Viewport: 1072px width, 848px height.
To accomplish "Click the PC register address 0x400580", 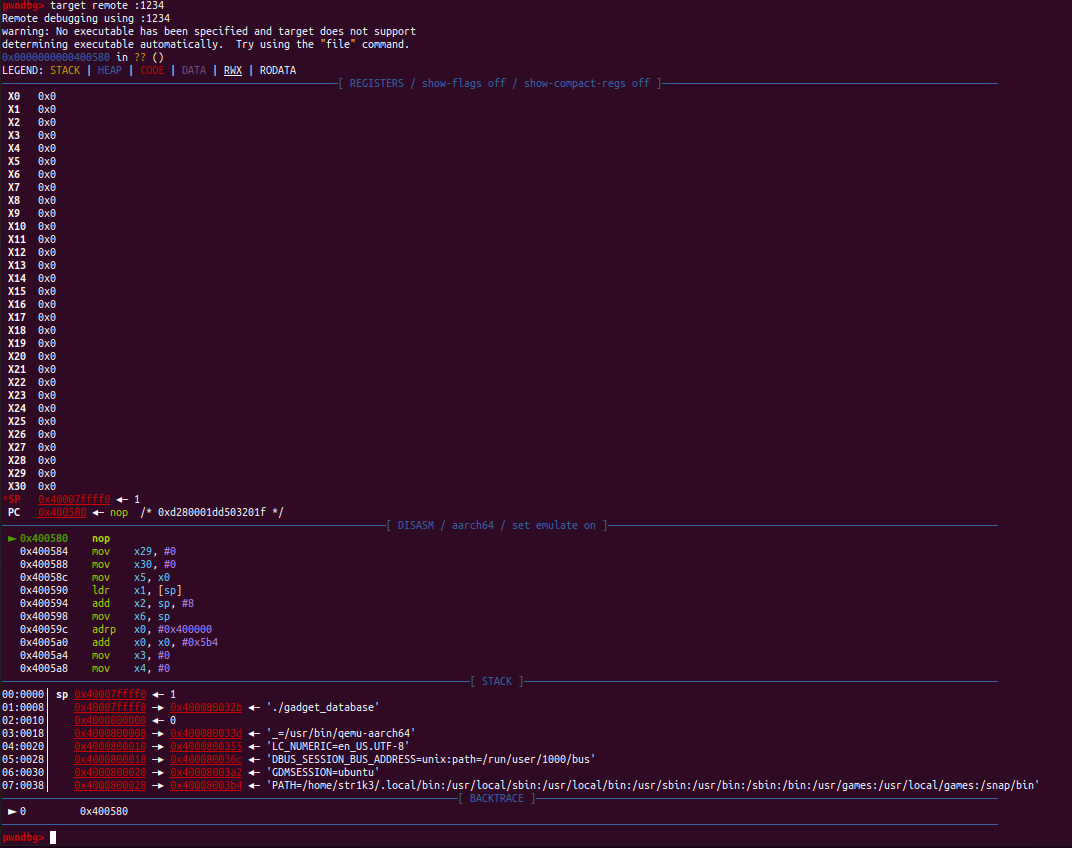I will click(62, 512).
